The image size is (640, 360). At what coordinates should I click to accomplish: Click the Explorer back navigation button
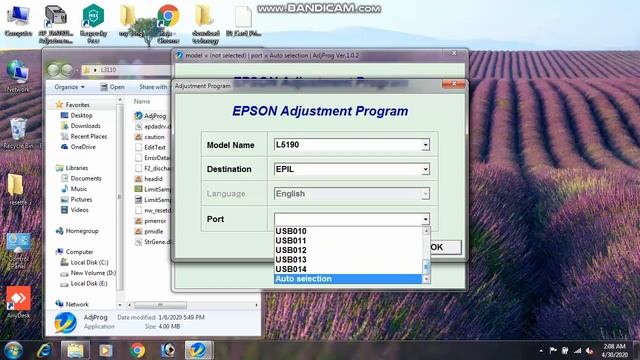pos(53,70)
